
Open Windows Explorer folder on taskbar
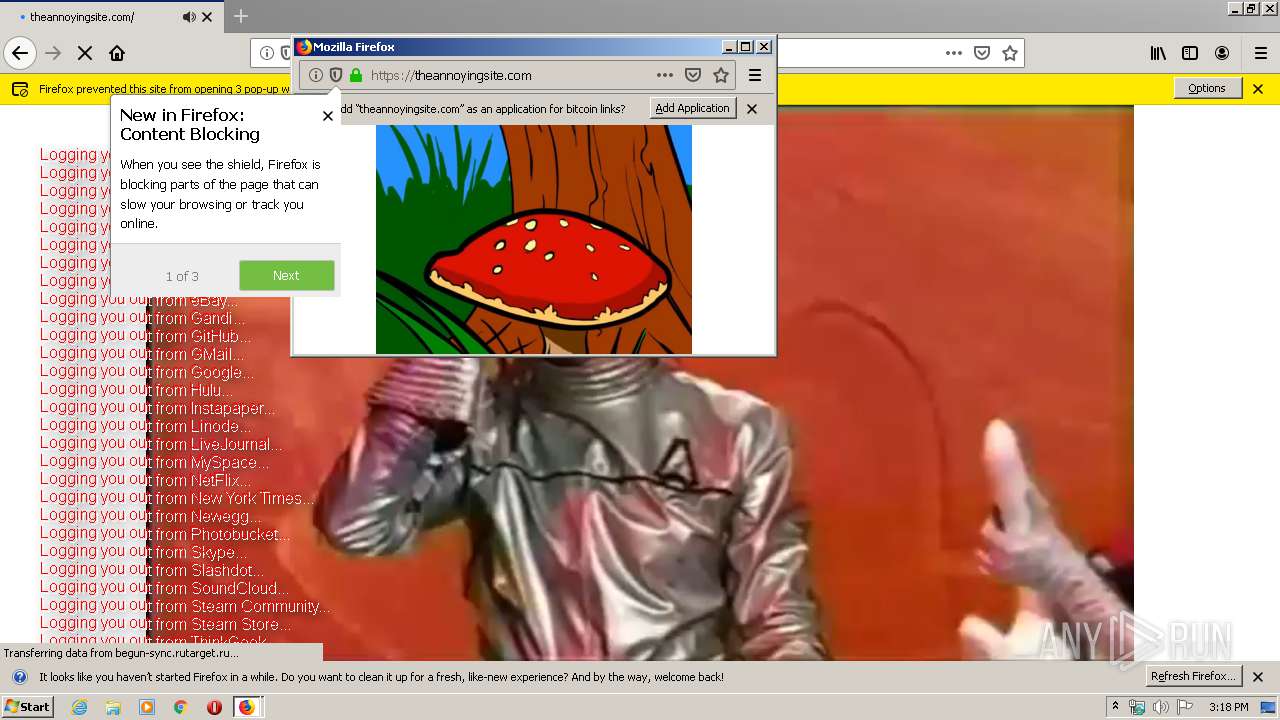coord(113,707)
